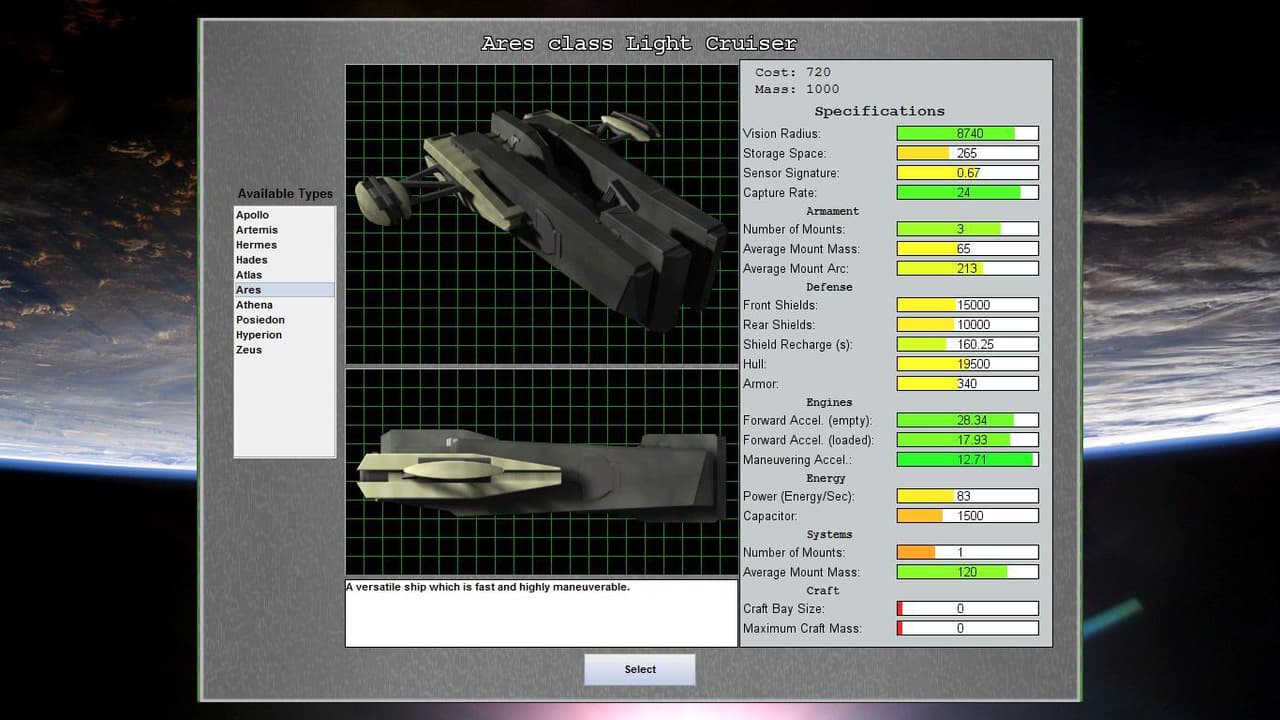Image resolution: width=1280 pixels, height=720 pixels.
Task: Click Average Mount Arc bar showing 213
Action: tap(968, 268)
